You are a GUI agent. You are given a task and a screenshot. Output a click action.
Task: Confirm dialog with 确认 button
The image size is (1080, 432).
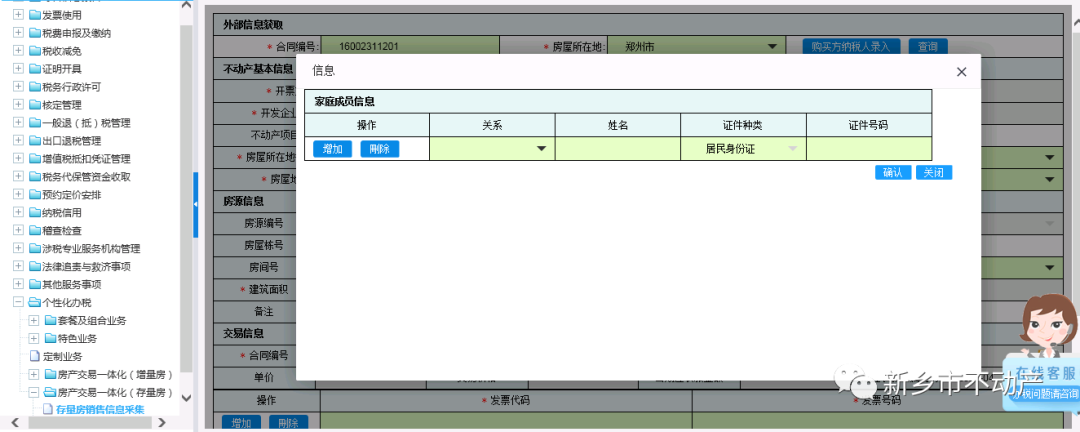click(892, 172)
